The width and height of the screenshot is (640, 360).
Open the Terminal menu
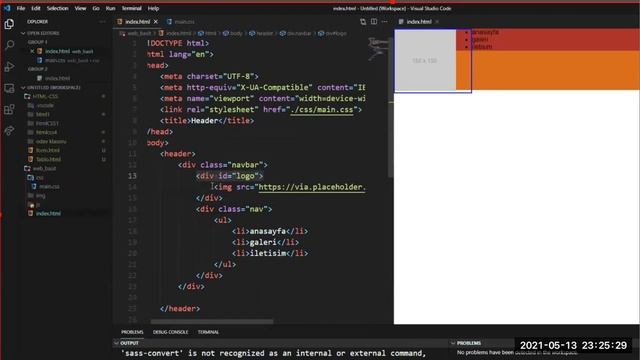tap(131, 8)
